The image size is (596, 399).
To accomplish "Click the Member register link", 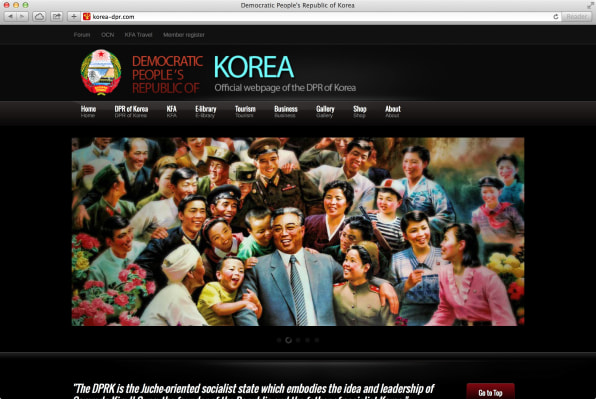I will (x=184, y=35).
